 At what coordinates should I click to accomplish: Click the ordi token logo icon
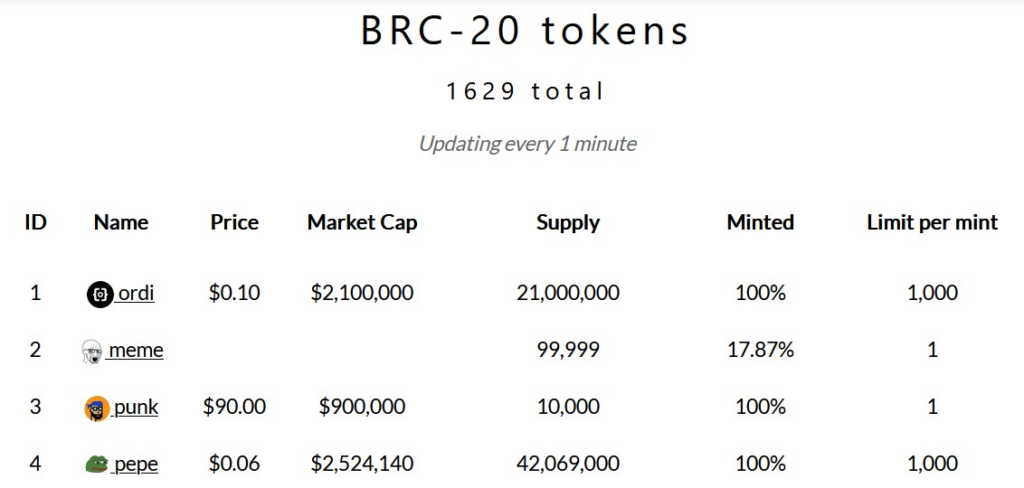pos(100,294)
